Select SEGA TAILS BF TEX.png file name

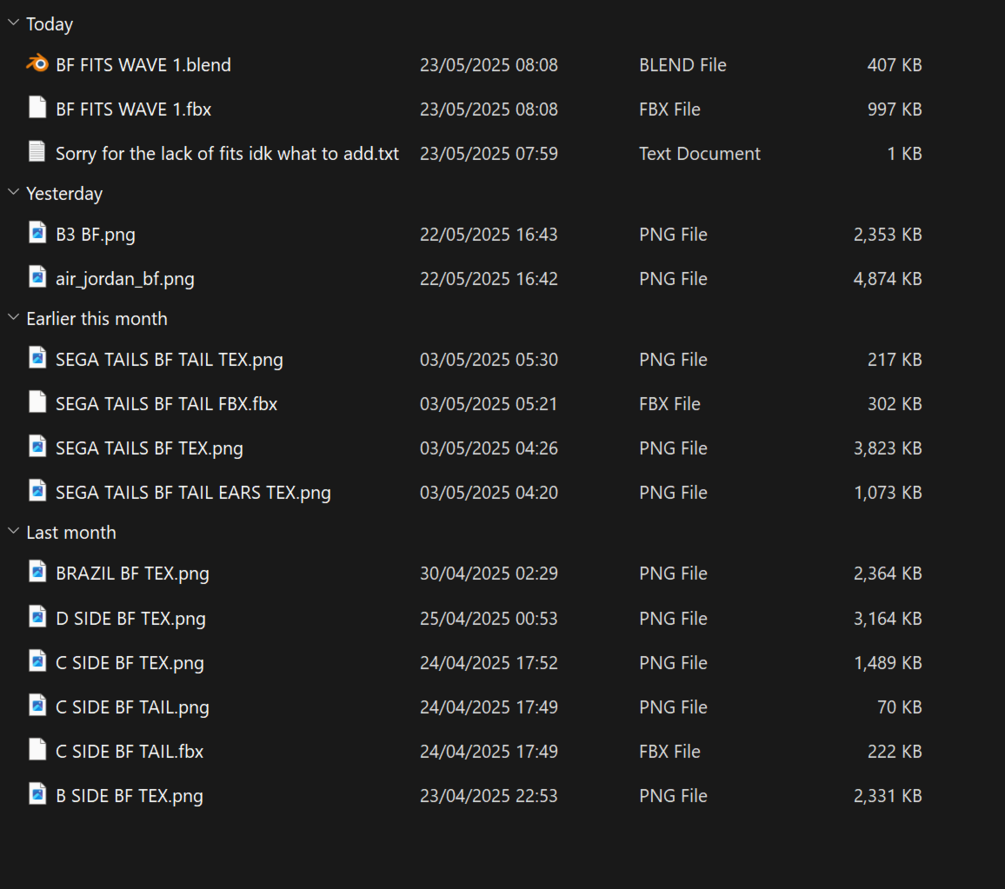(149, 448)
